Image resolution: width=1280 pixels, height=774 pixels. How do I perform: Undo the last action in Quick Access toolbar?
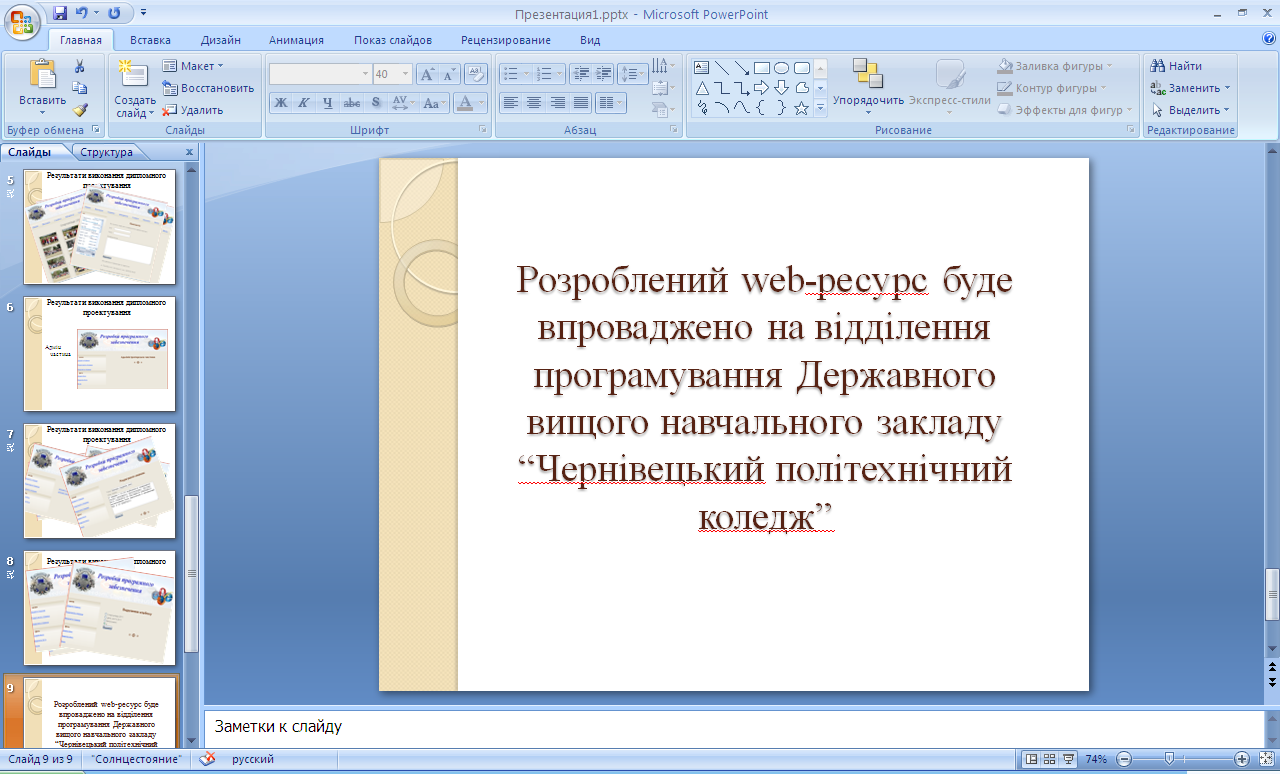coord(84,13)
